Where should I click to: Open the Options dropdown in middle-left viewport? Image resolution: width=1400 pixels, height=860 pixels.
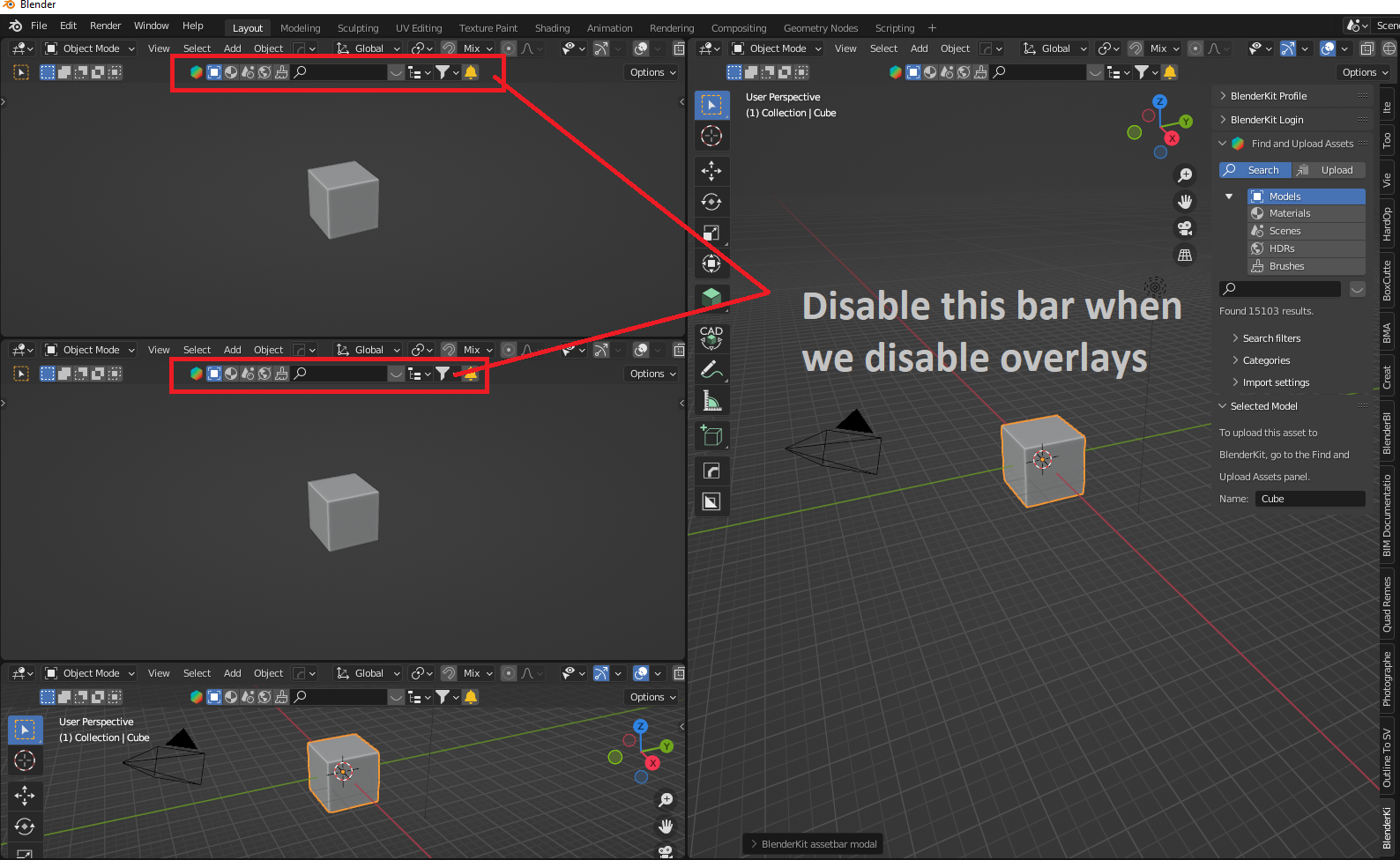652,374
